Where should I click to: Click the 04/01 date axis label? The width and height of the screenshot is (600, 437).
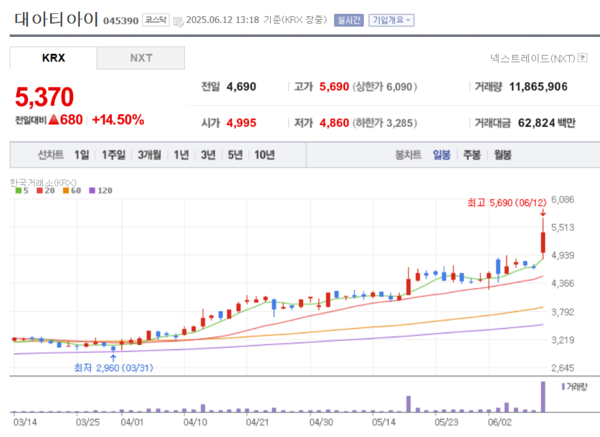click(132, 422)
